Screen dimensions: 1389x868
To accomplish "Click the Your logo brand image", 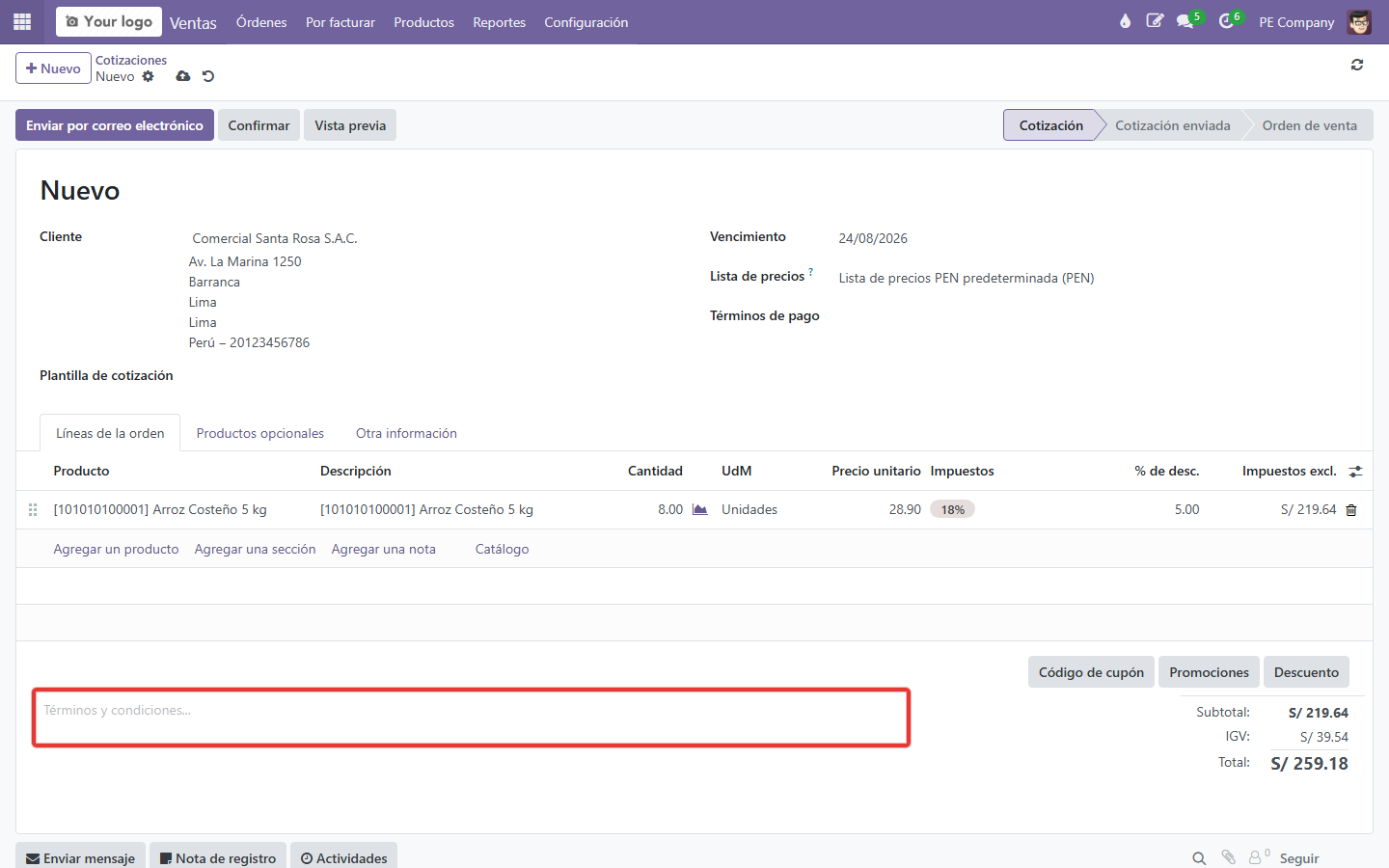I will coord(109,21).
